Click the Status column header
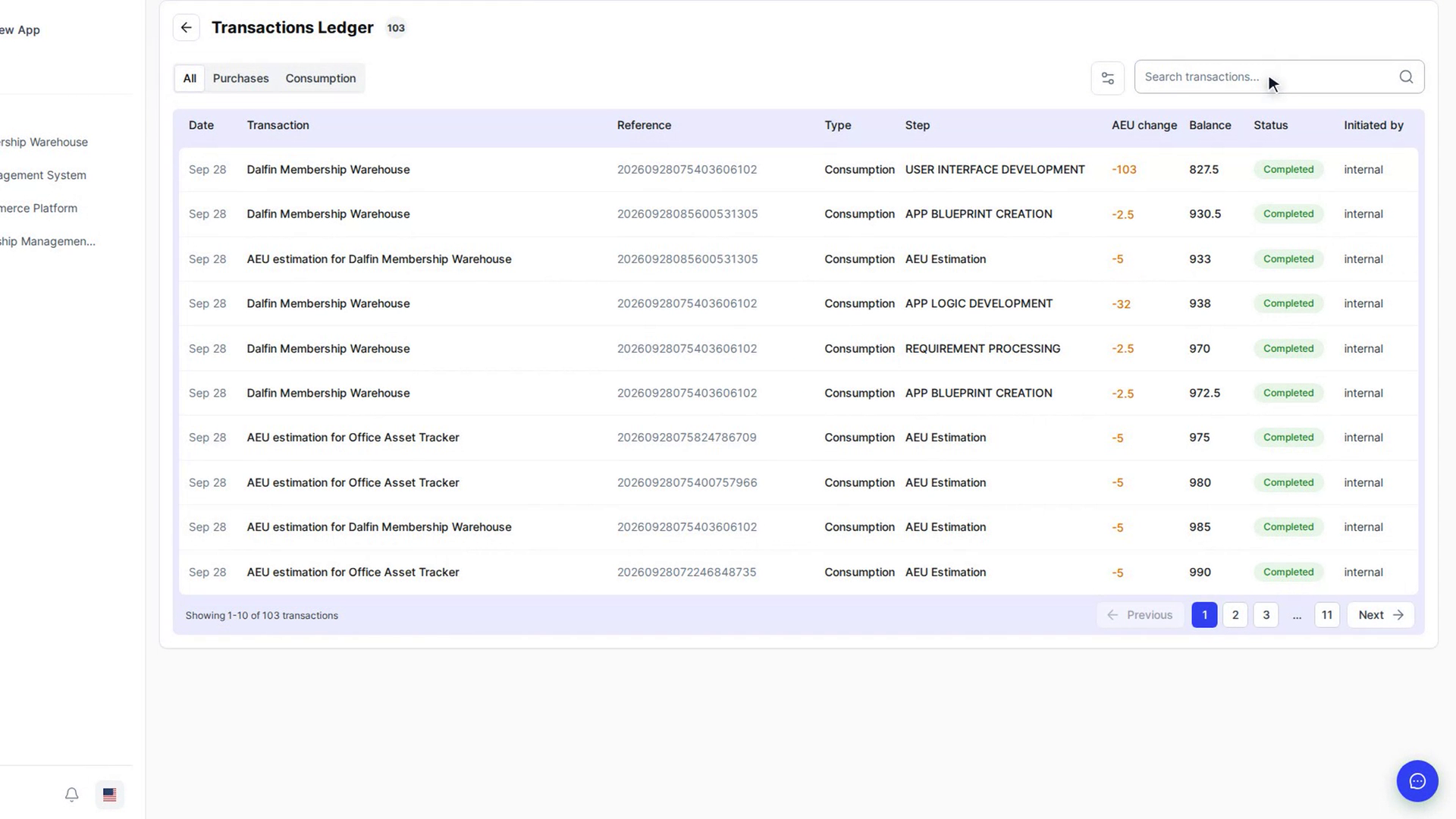The height and width of the screenshot is (819, 1456). coord(1270,125)
